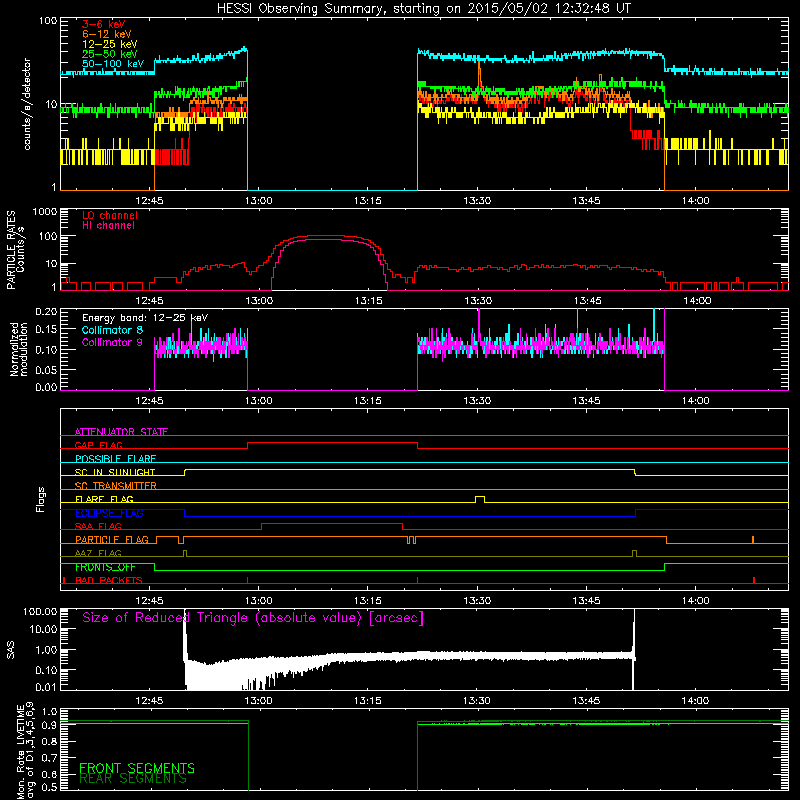
Task: Click the 100 y-axis value of count rate plot
Action: pos(48,21)
